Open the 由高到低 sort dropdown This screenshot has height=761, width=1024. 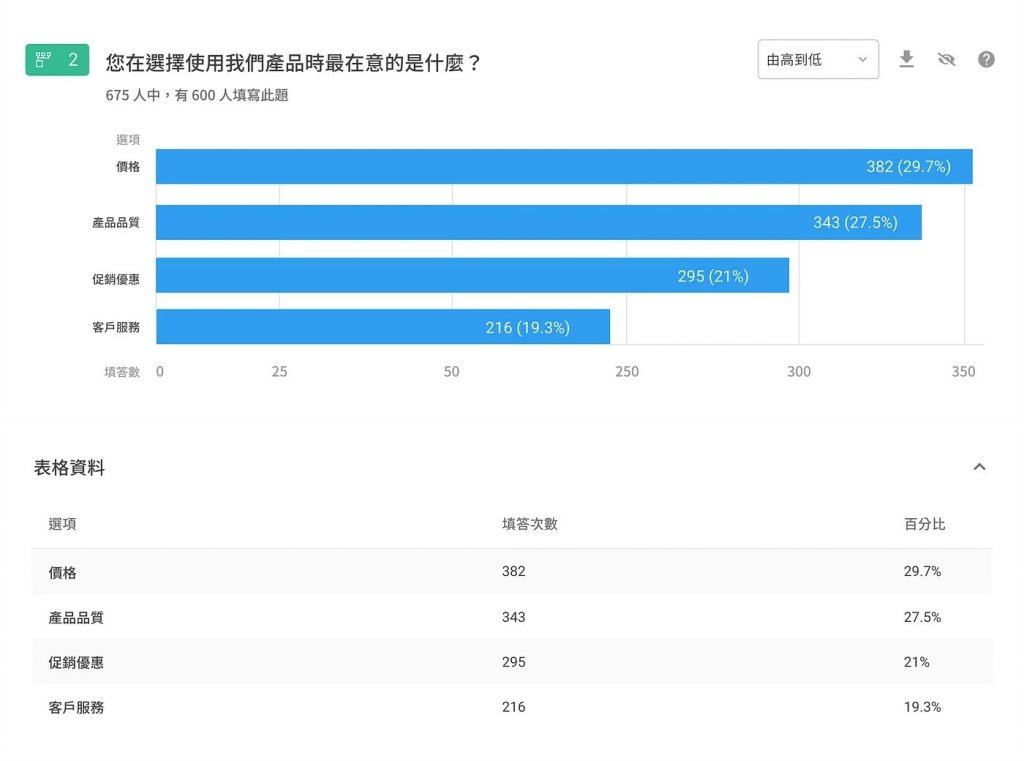click(818, 59)
